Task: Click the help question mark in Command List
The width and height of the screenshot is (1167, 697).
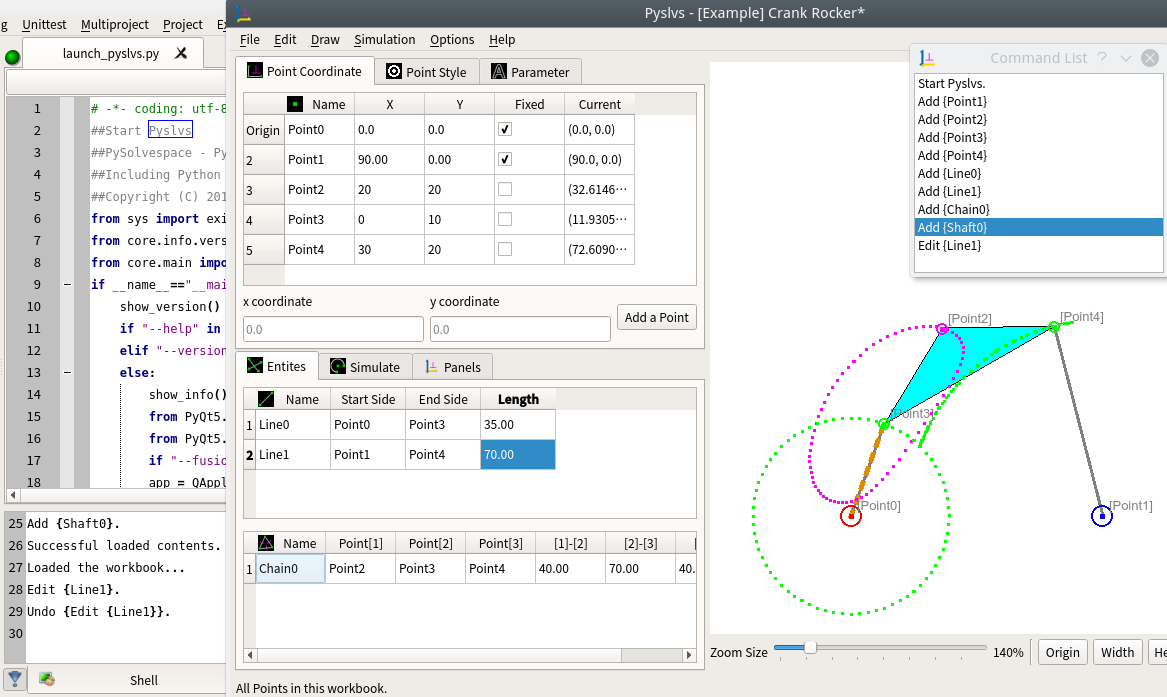Action: pos(1102,57)
